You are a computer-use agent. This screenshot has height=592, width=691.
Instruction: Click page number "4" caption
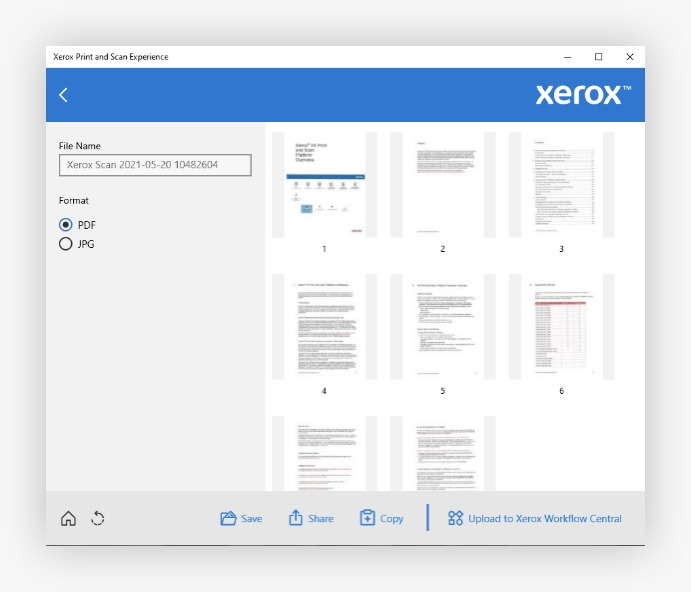click(324, 391)
